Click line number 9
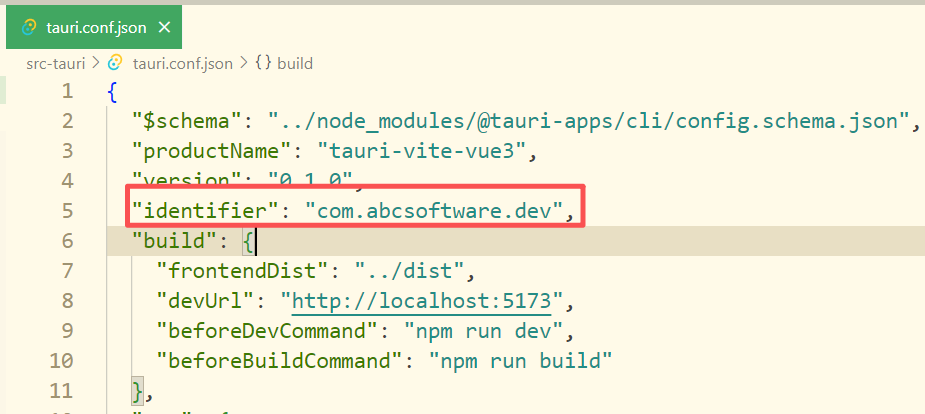The width and height of the screenshot is (925, 414). (x=67, y=331)
